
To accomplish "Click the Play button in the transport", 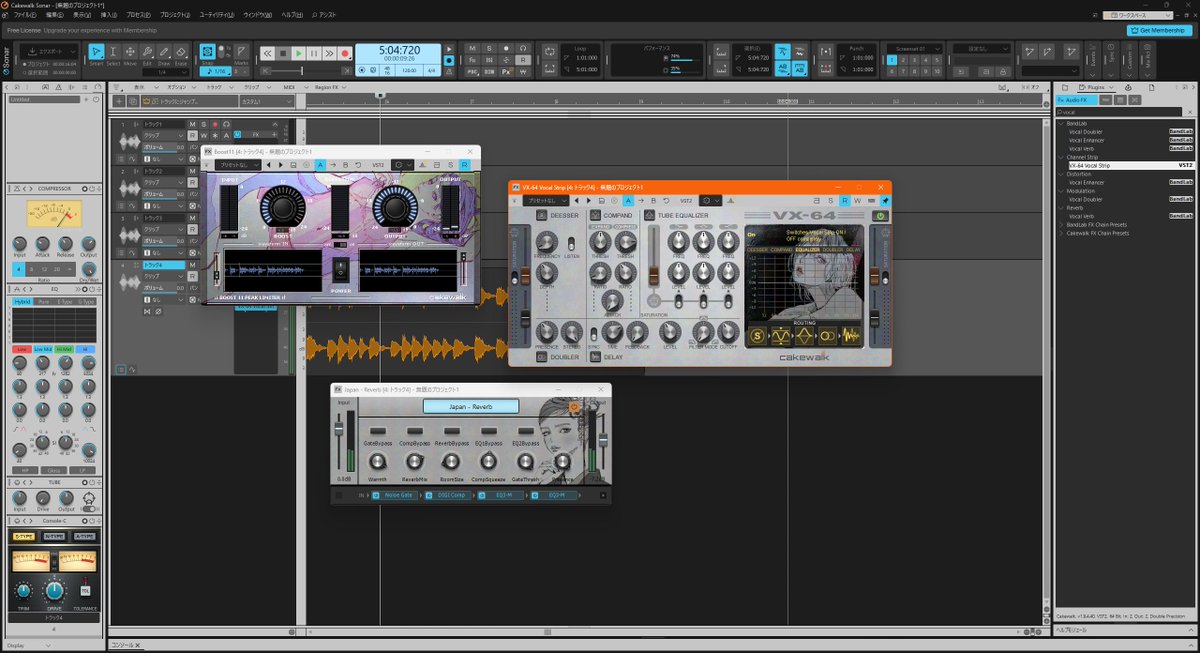I will (x=299, y=52).
